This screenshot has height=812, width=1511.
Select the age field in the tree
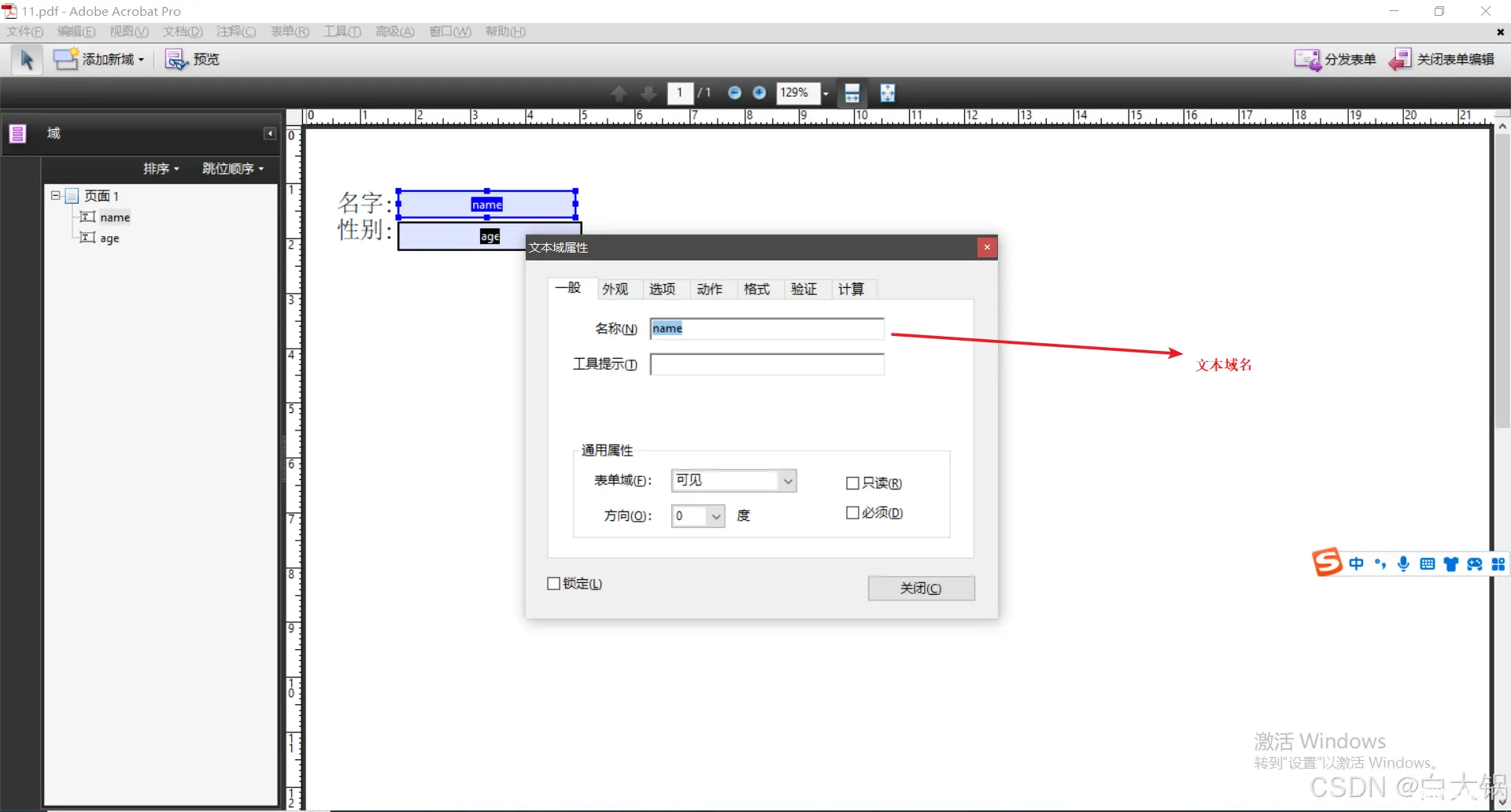pos(109,238)
